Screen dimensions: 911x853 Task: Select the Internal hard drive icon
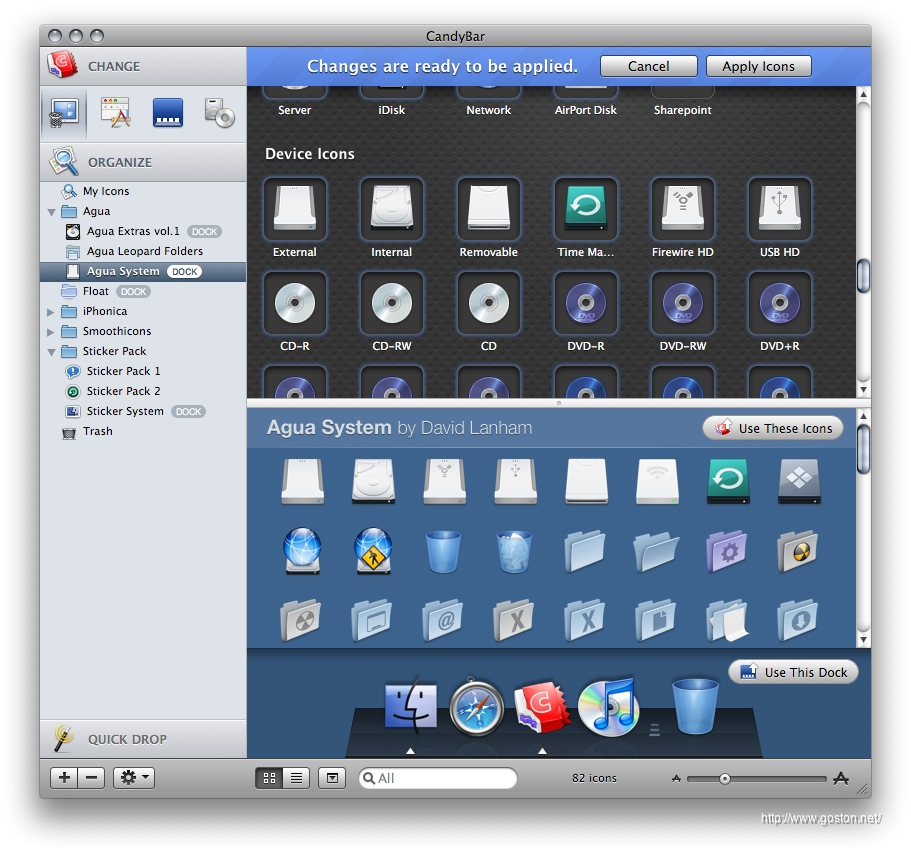(x=391, y=210)
